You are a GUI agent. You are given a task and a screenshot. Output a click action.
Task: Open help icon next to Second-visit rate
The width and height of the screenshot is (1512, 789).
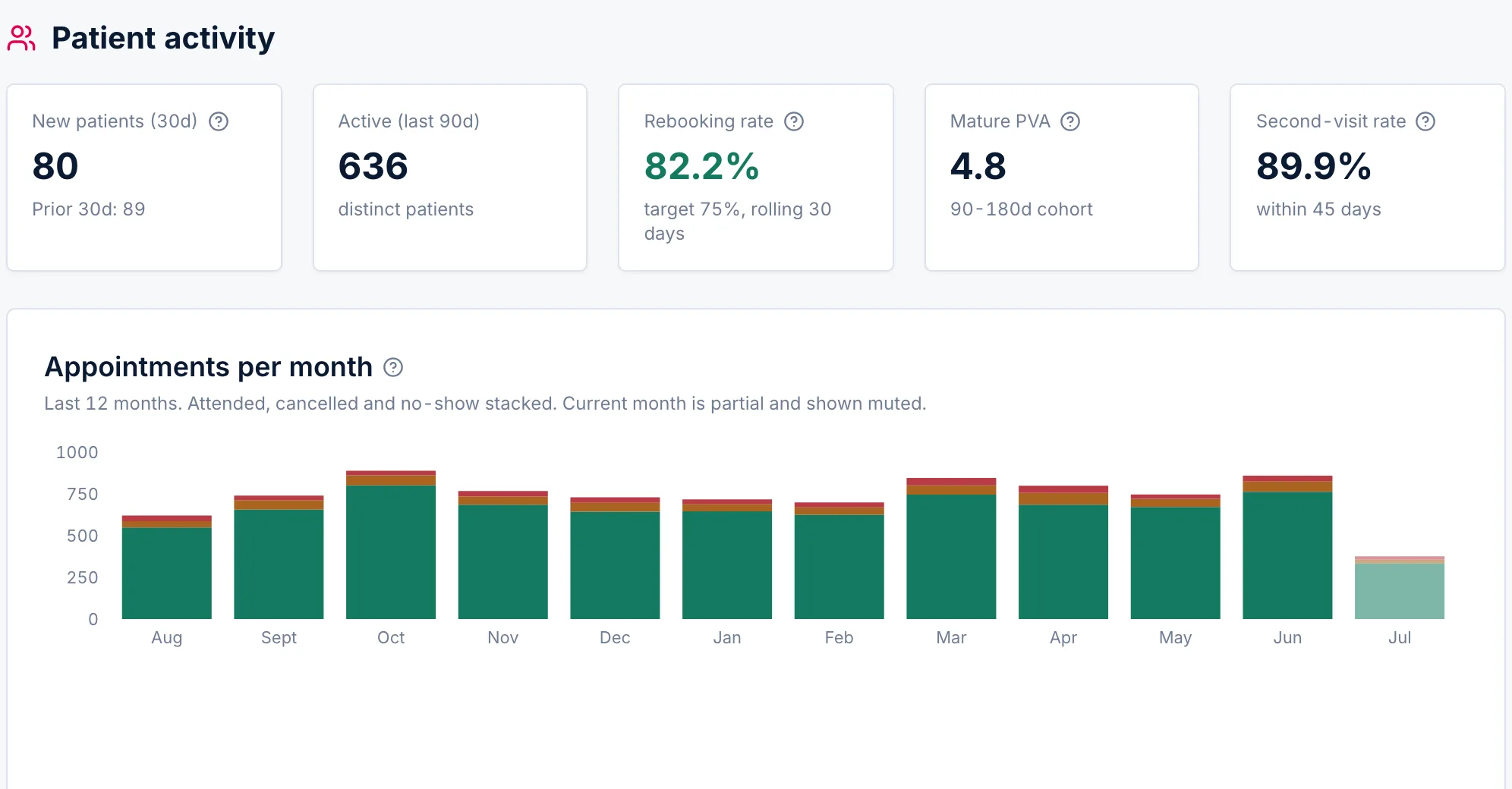1425,121
